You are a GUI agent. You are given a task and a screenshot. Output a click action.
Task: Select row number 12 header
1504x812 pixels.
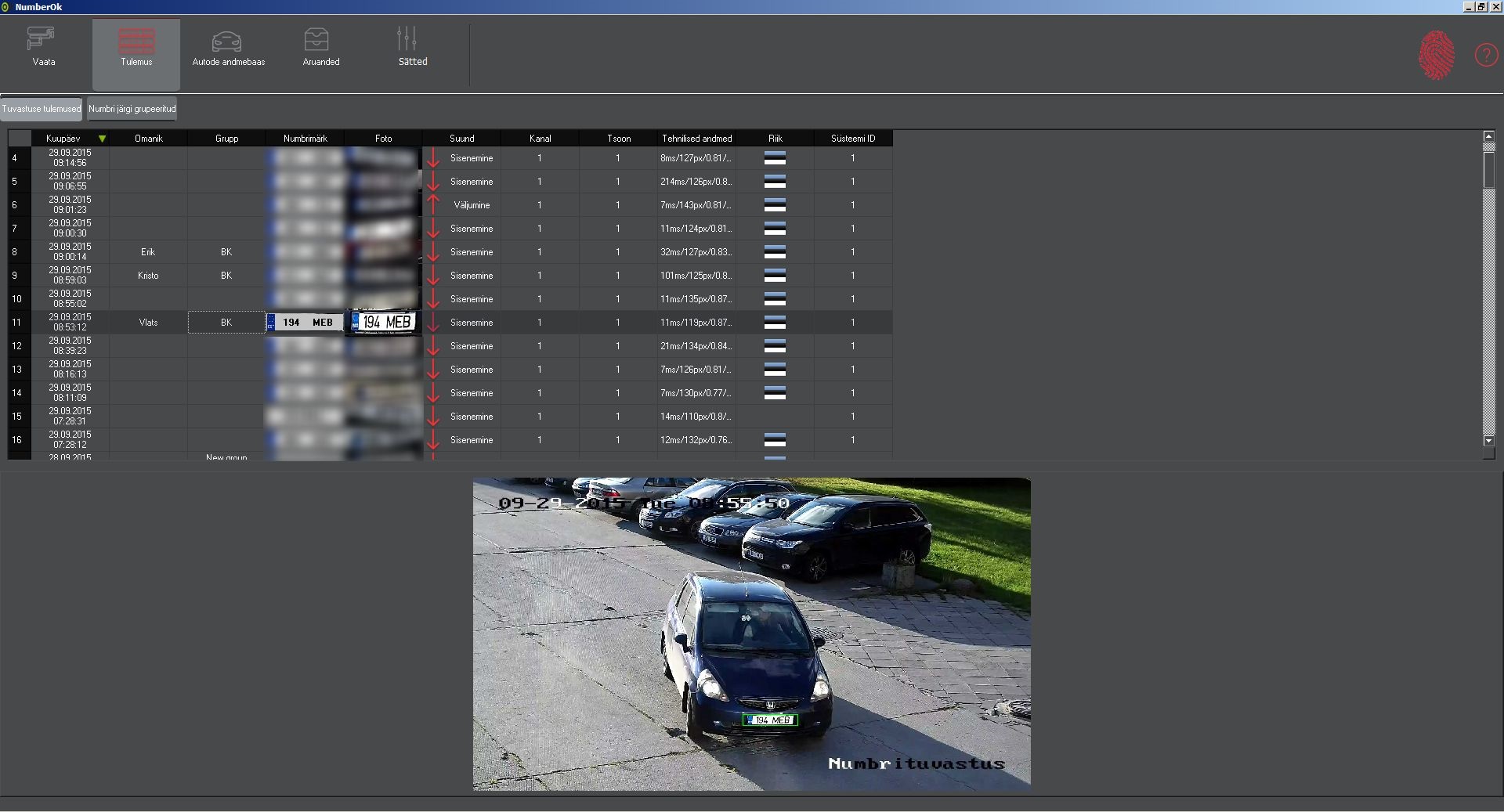(x=20, y=346)
